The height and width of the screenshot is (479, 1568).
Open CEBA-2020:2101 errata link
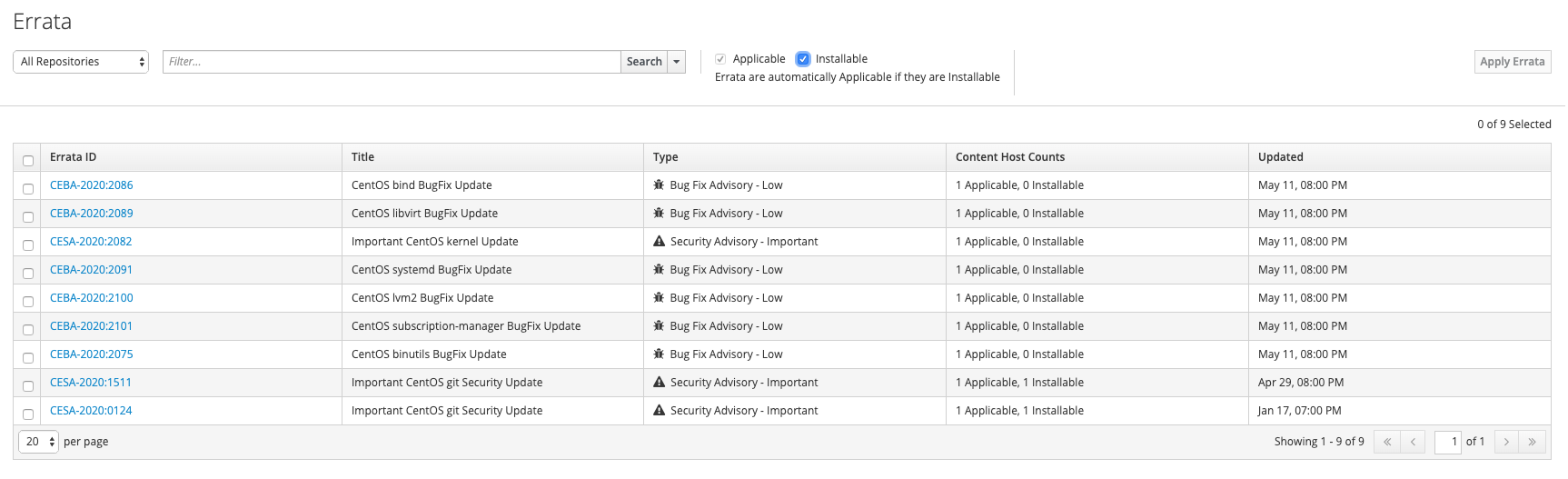[91, 326]
